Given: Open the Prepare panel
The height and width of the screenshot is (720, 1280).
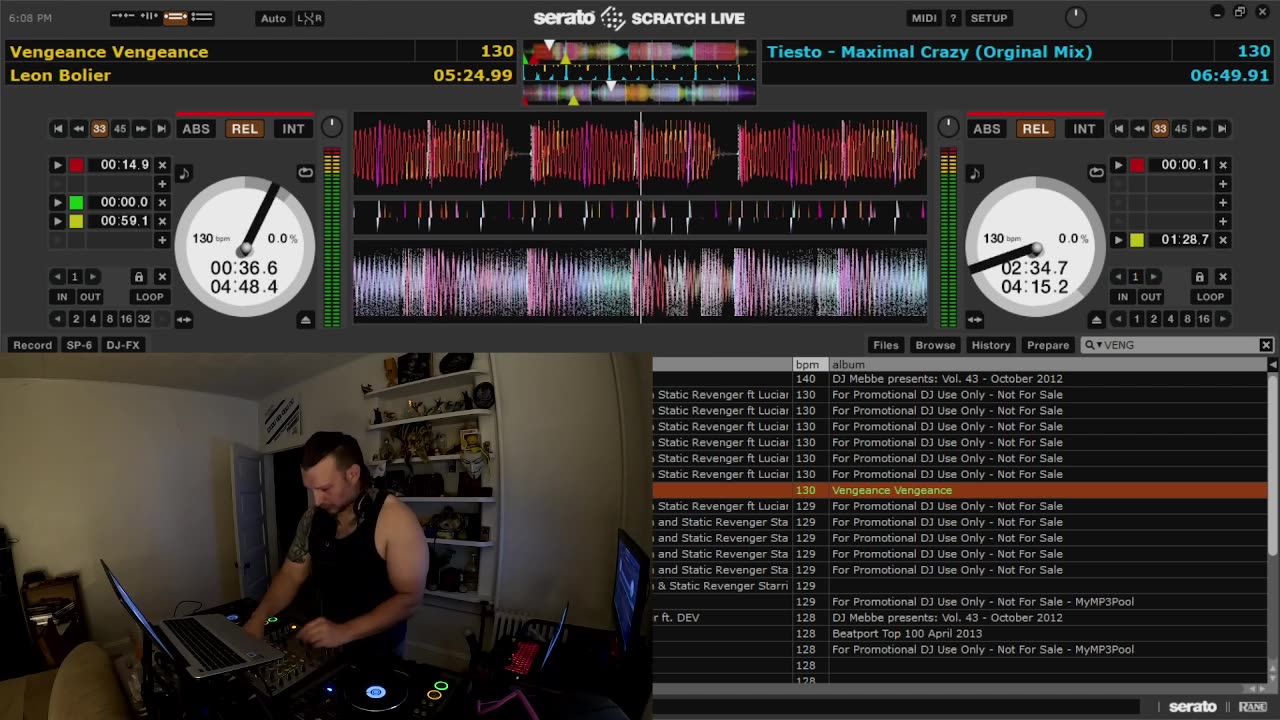Looking at the screenshot, I should 1048,345.
